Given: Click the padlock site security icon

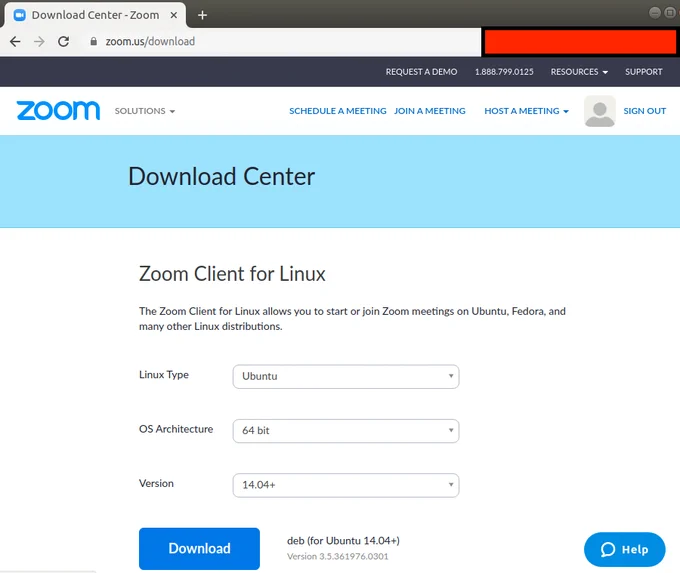Looking at the screenshot, I should point(93,42).
